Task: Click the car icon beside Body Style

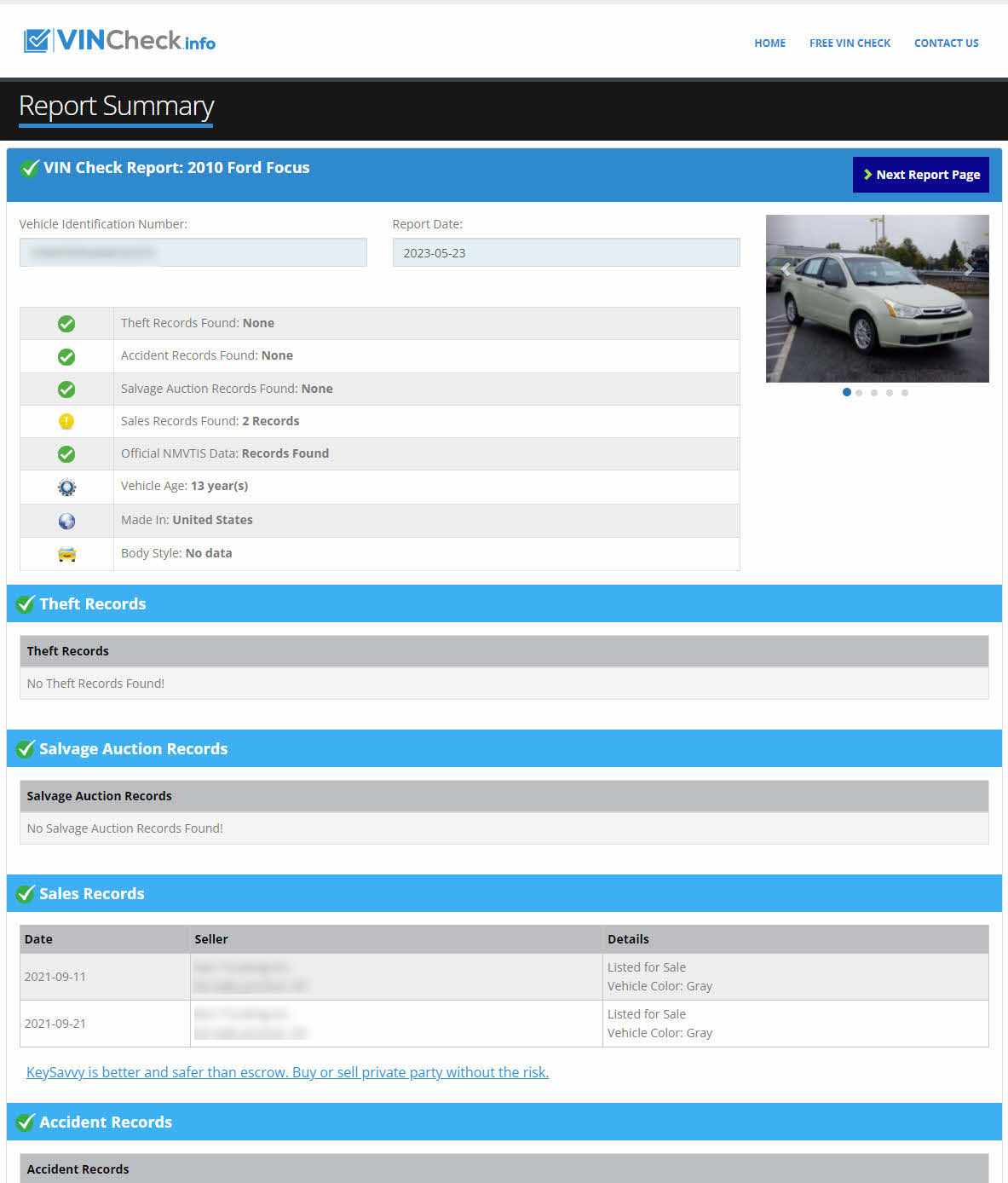Action: pyautogui.click(x=66, y=554)
